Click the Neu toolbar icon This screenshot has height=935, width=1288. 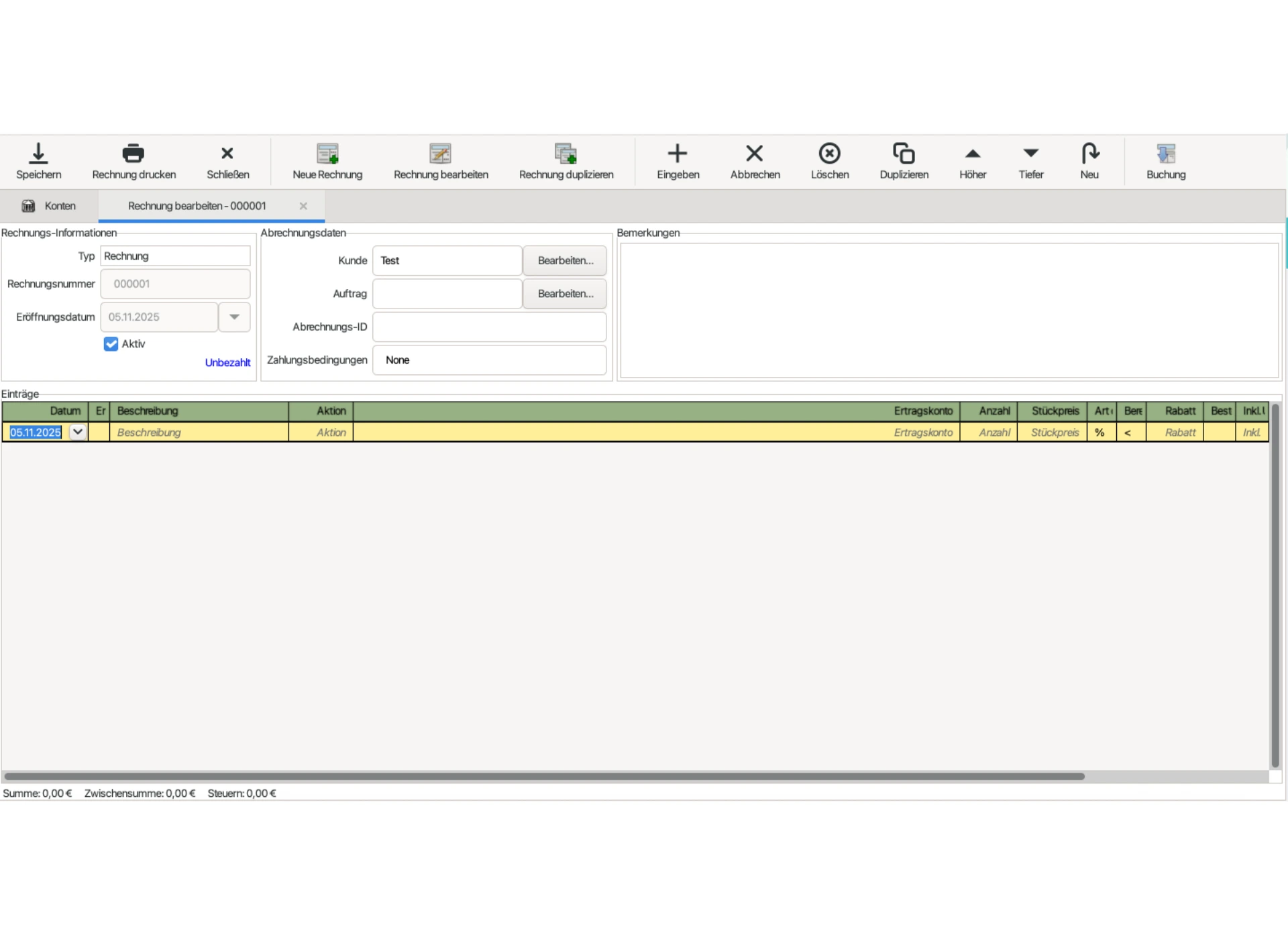[x=1089, y=161]
